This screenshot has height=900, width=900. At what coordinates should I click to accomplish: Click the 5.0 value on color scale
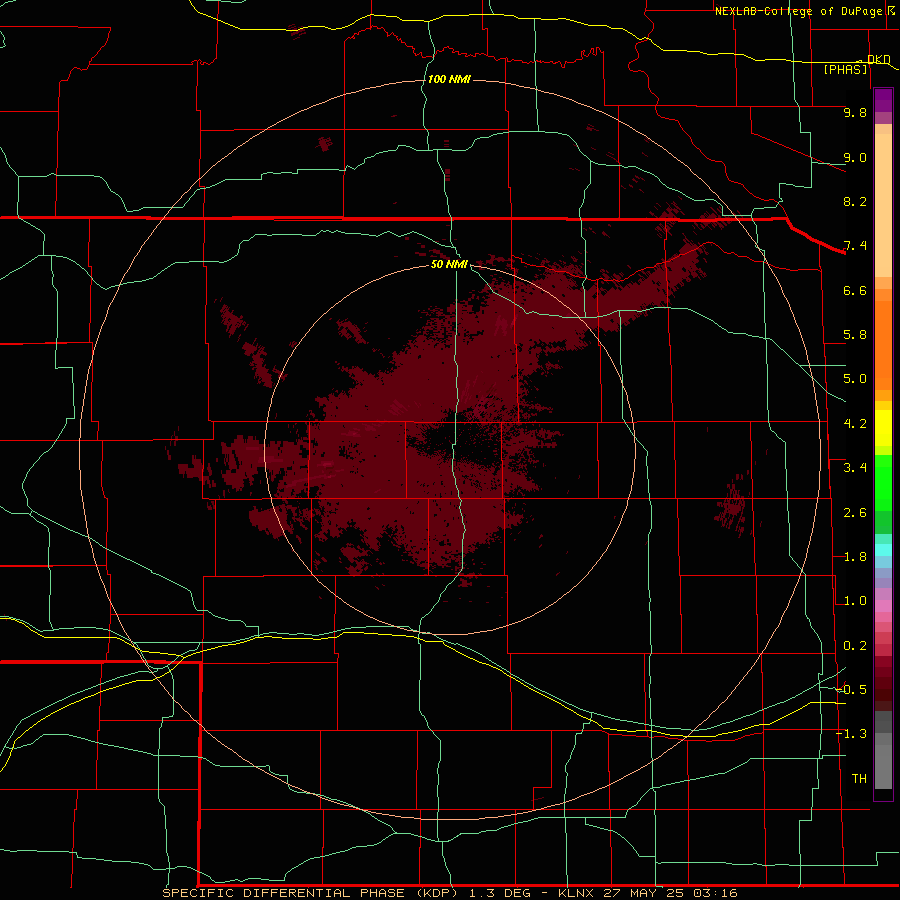pyautogui.click(x=855, y=379)
